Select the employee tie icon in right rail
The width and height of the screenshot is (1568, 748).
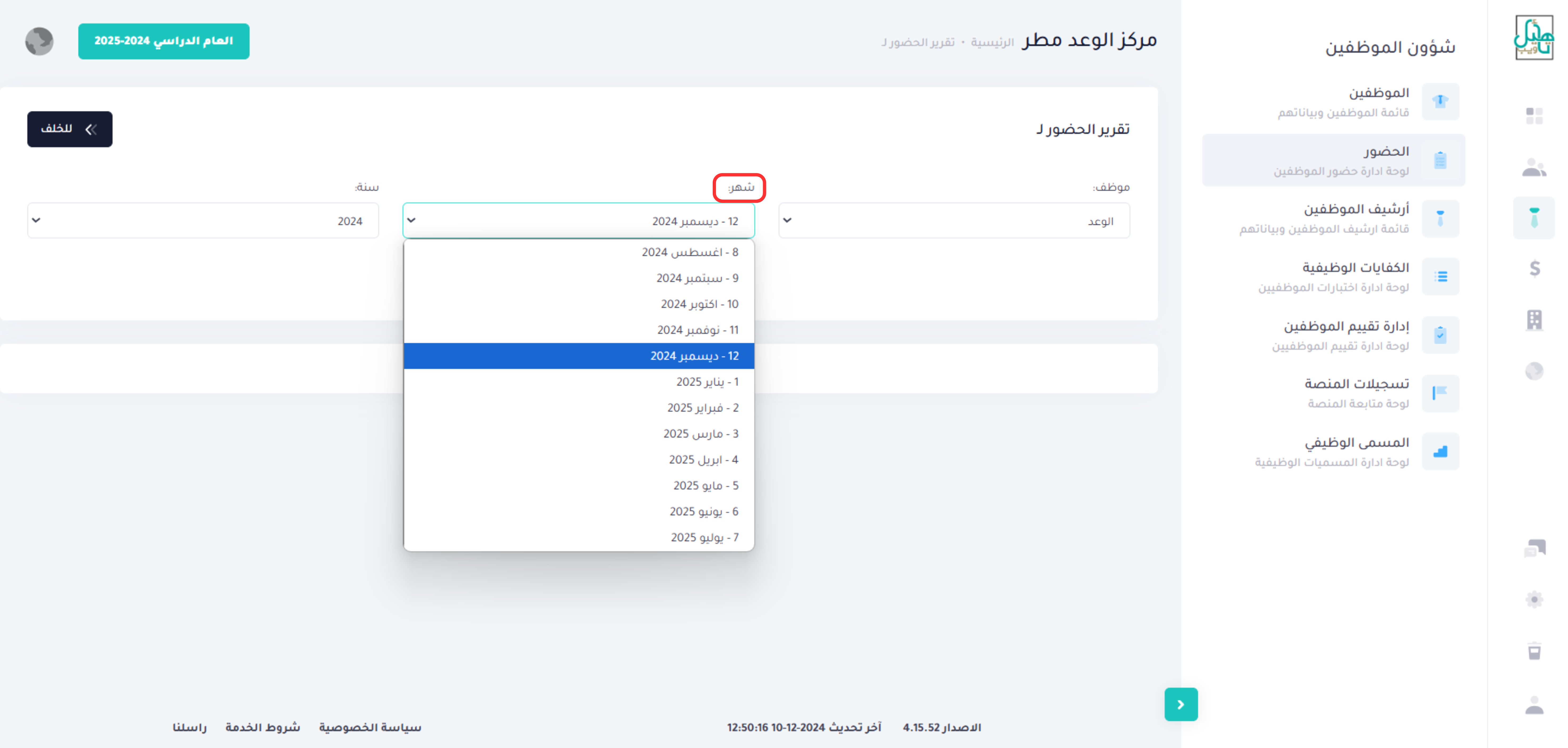tap(1534, 218)
